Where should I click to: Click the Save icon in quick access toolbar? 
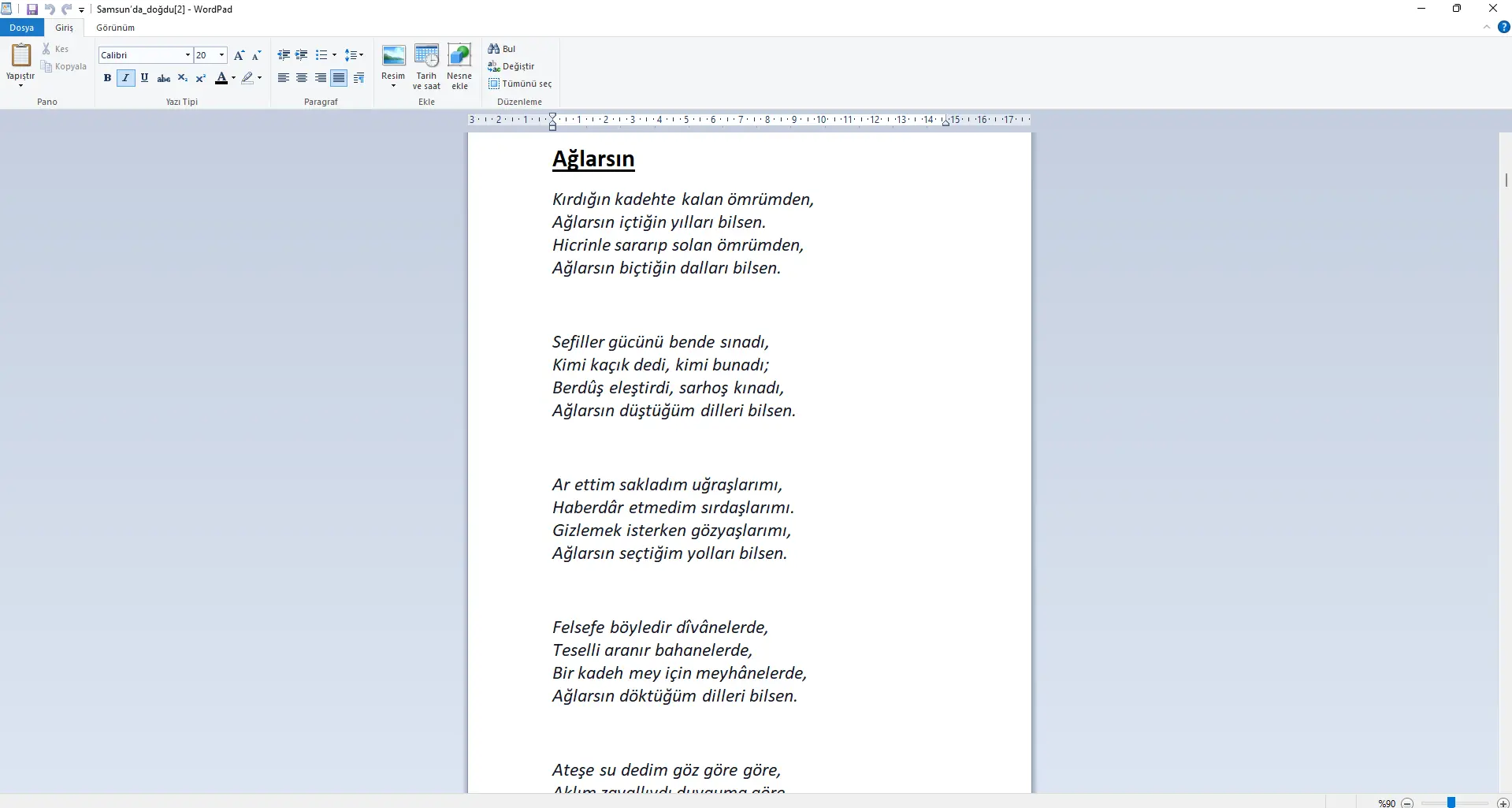coord(32,9)
